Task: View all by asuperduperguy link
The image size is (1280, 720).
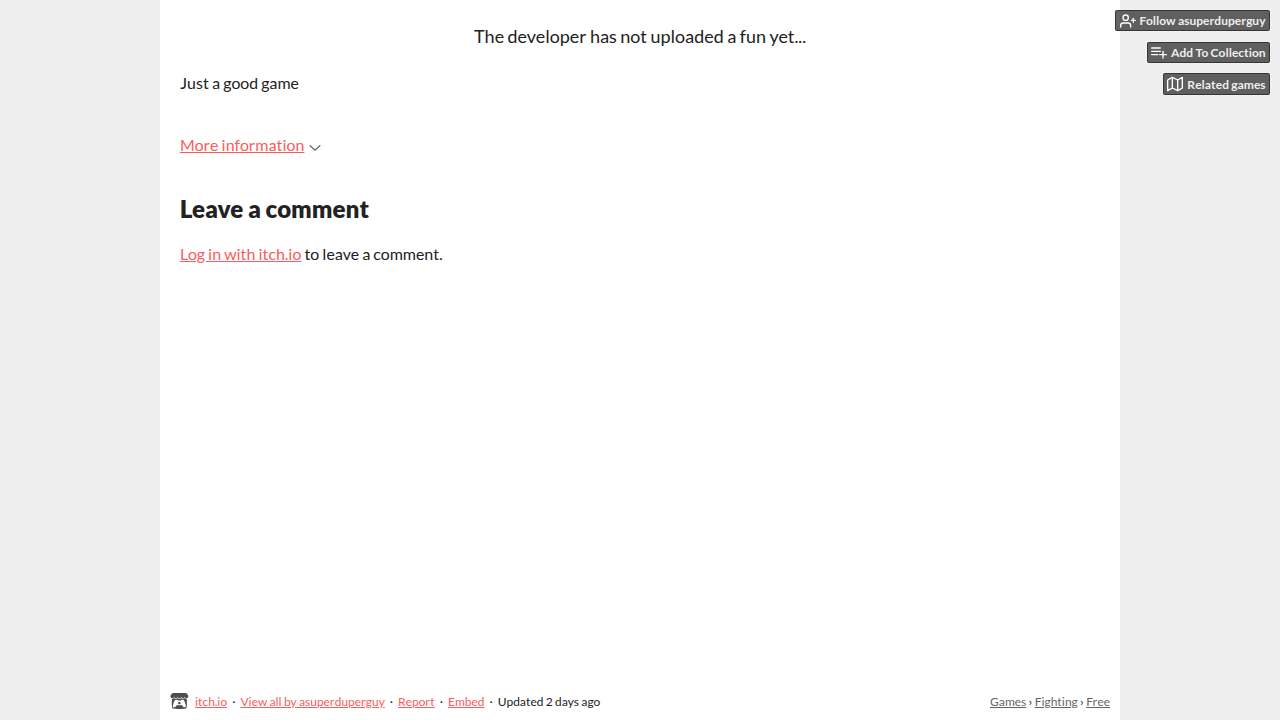Action: tap(312, 702)
